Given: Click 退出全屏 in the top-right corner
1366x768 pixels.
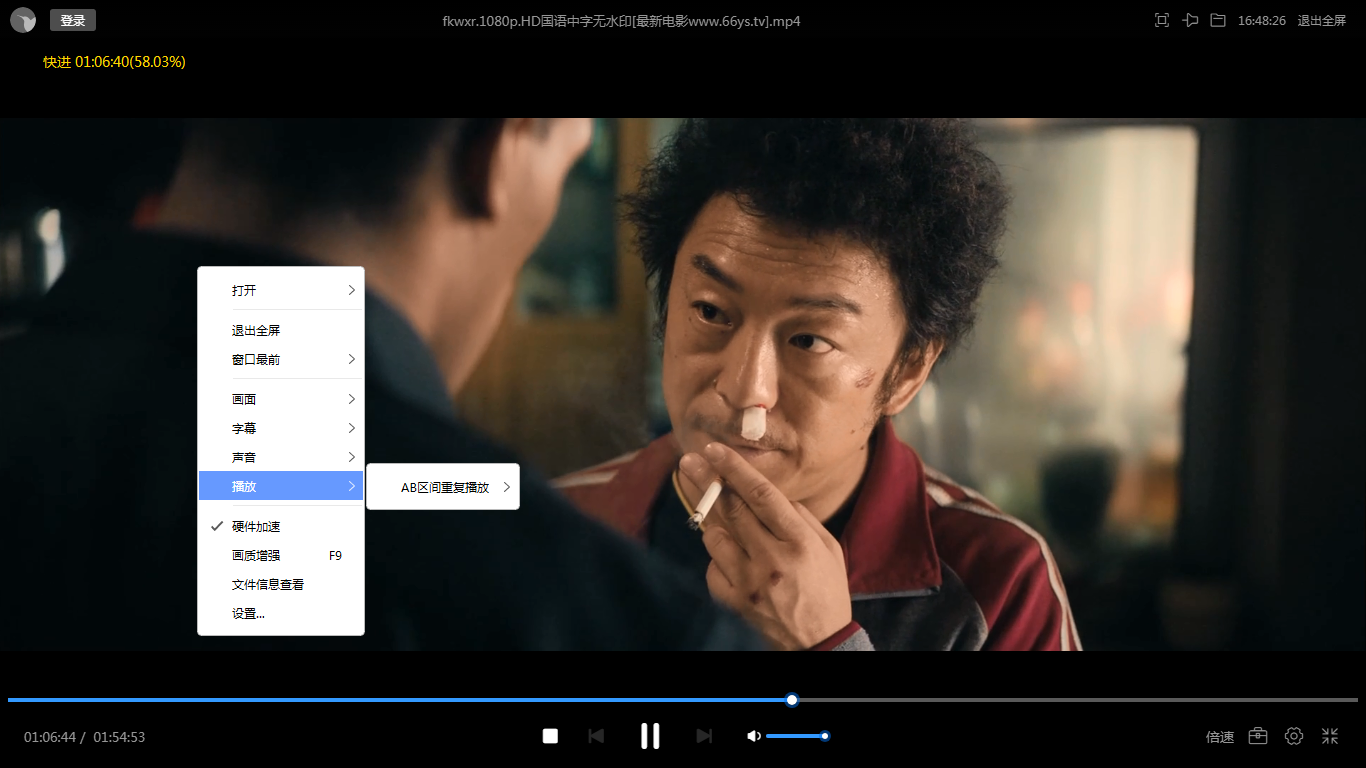Looking at the screenshot, I should click(x=1321, y=20).
